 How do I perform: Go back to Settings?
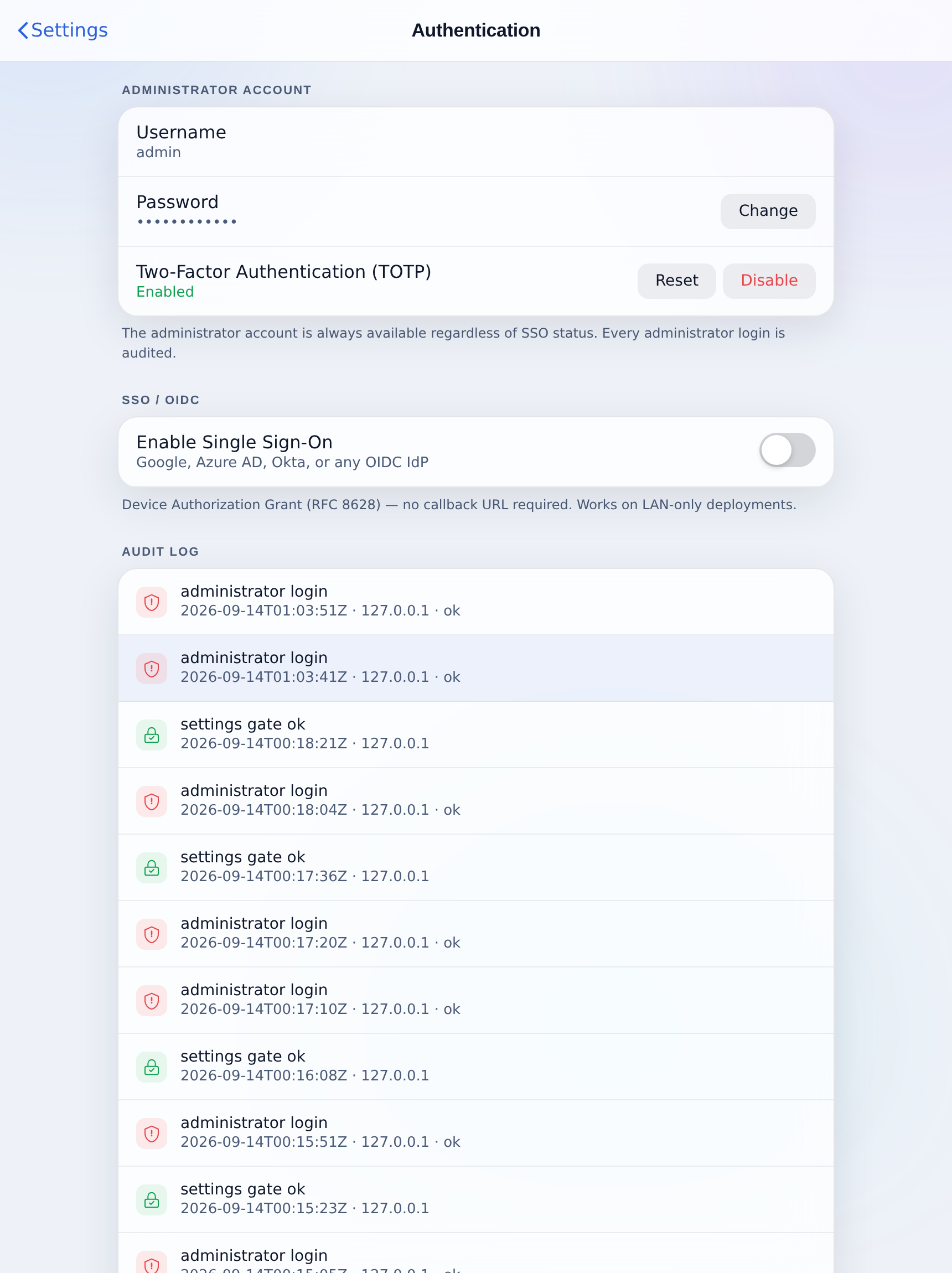tap(63, 30)
